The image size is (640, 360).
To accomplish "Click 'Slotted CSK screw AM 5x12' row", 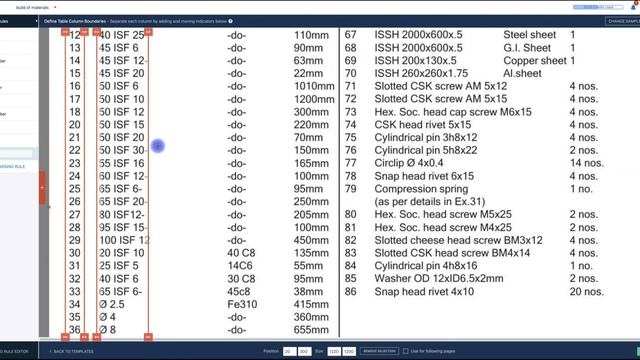I will click(x=441, y=86).
